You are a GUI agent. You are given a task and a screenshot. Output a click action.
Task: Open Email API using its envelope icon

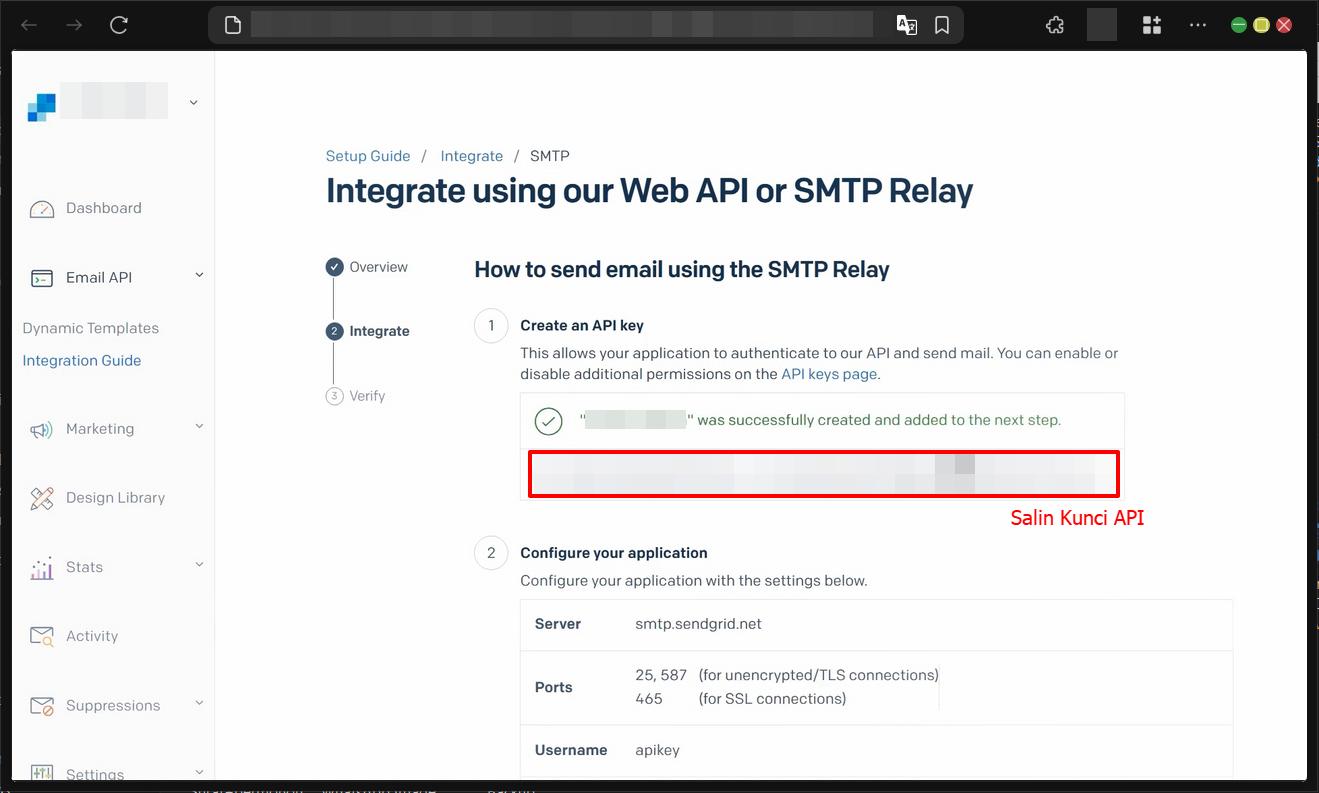41,277
